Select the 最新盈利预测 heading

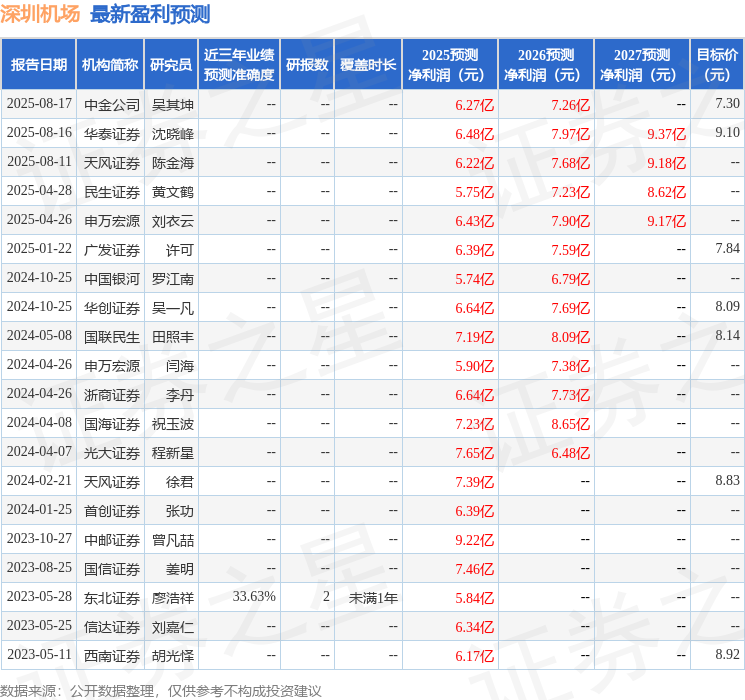[x=150, y=14]
